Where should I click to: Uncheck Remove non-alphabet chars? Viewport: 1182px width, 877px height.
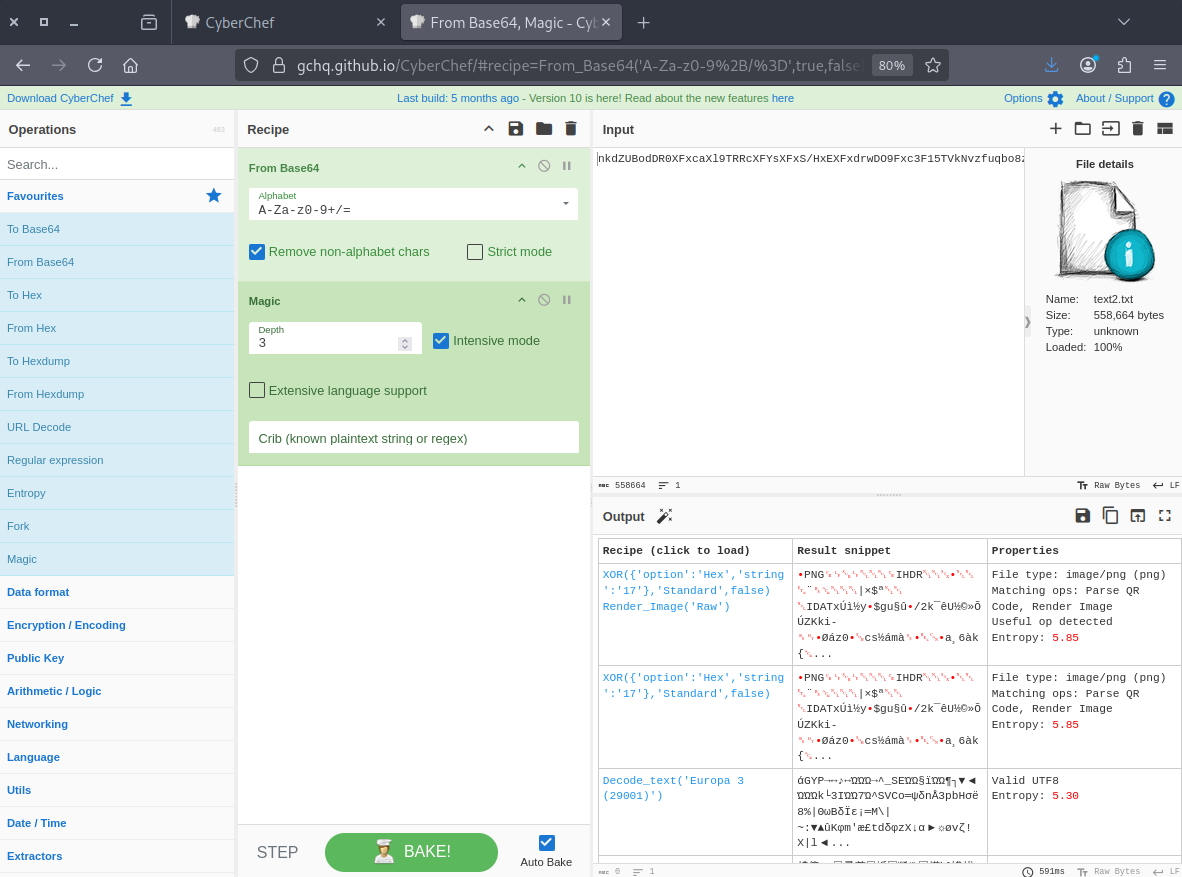point(257,252)
